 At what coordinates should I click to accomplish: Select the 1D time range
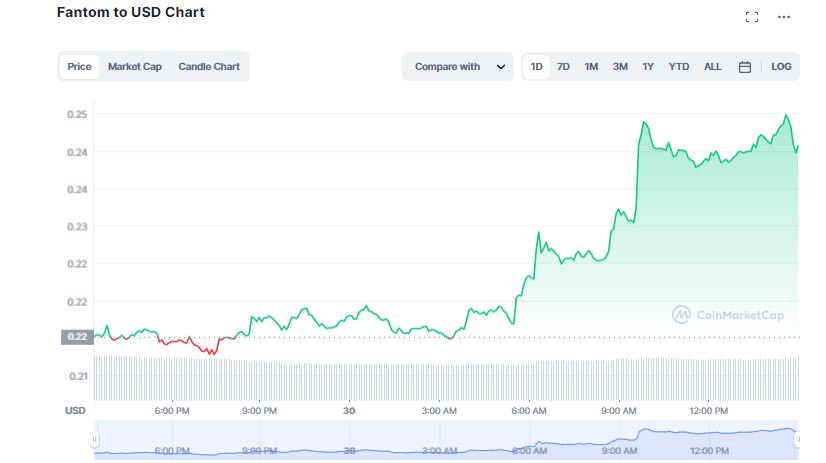point(536,67)
